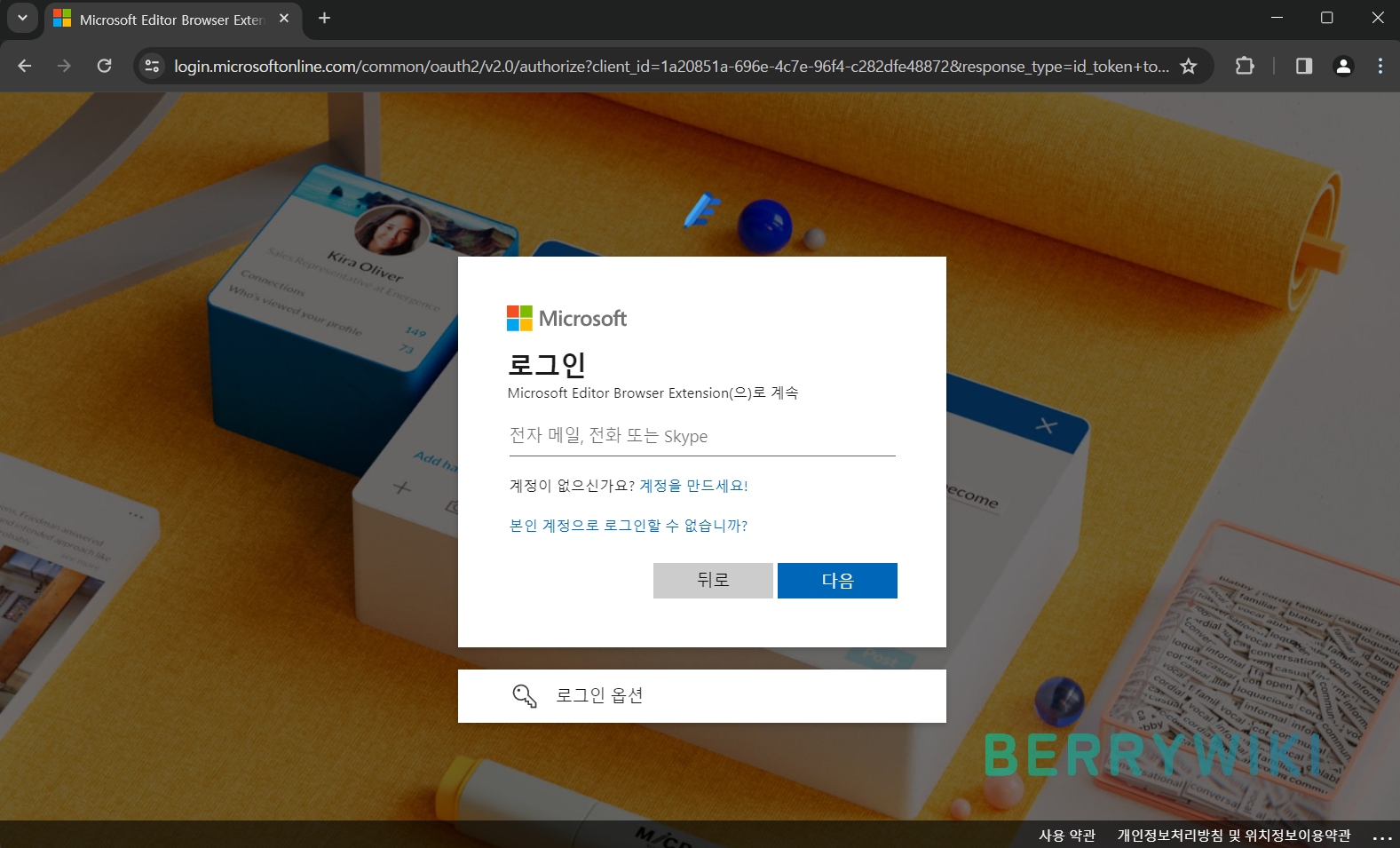1400x848 pixels.
Task: Open 로그인 옵션 sign-in options
Action: [702, 696]
